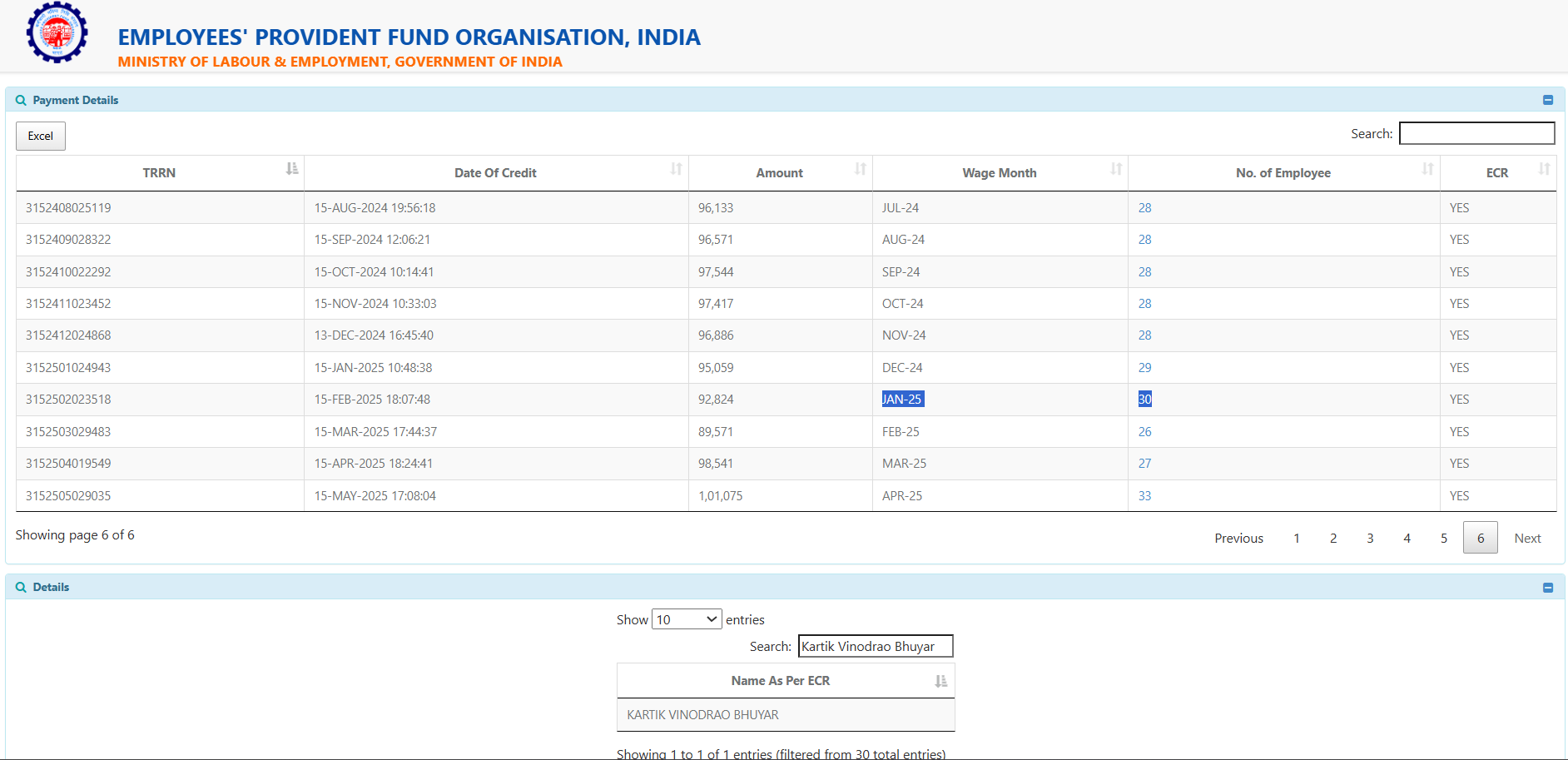Image resolution: width=1568 pixels, height=760 pixels.
Task: Open employee count 33 for APR-25
Action: tap(1145, 496)
